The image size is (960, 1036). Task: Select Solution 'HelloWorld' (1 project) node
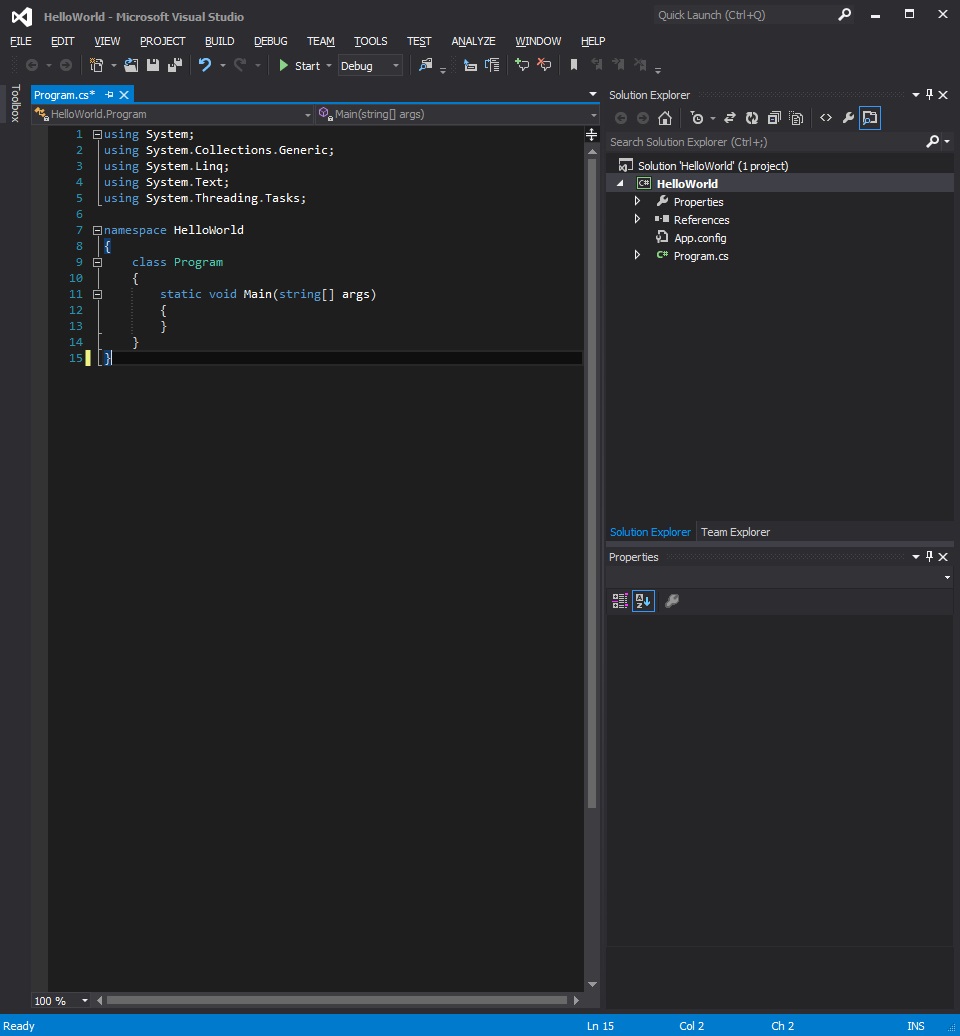[713, 165]
